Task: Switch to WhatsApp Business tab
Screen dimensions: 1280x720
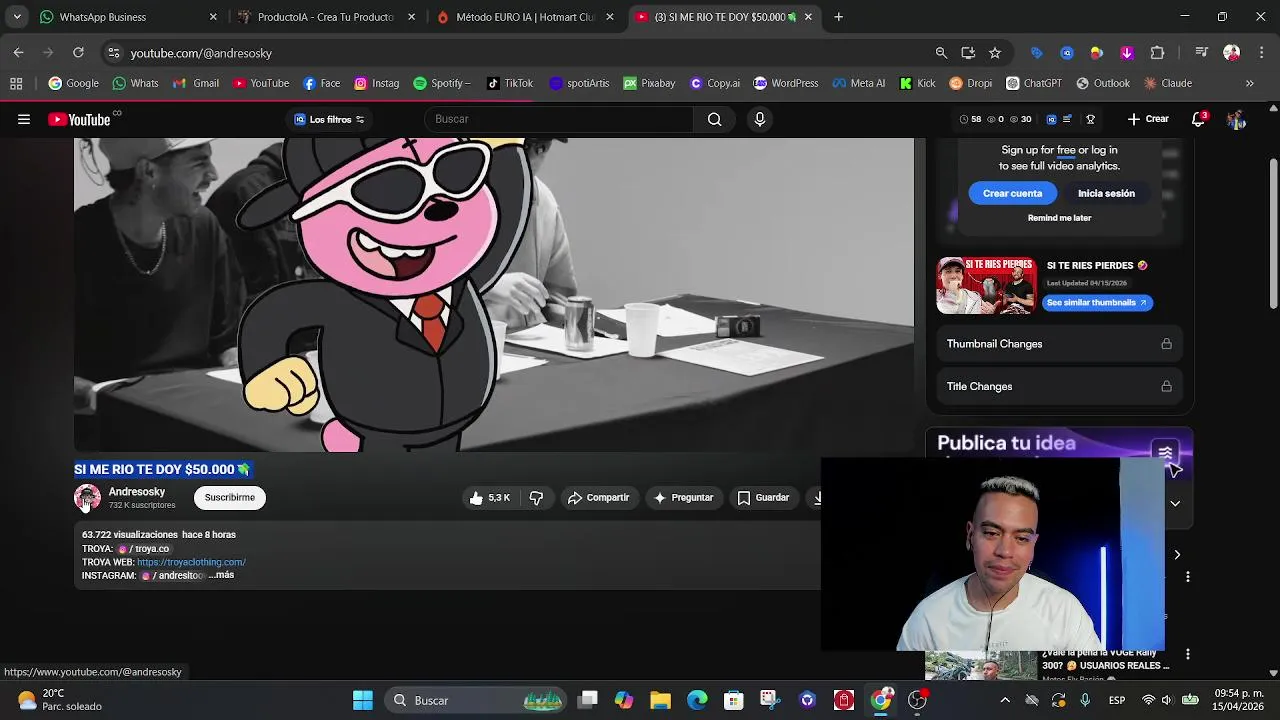Action: (125, 17)
